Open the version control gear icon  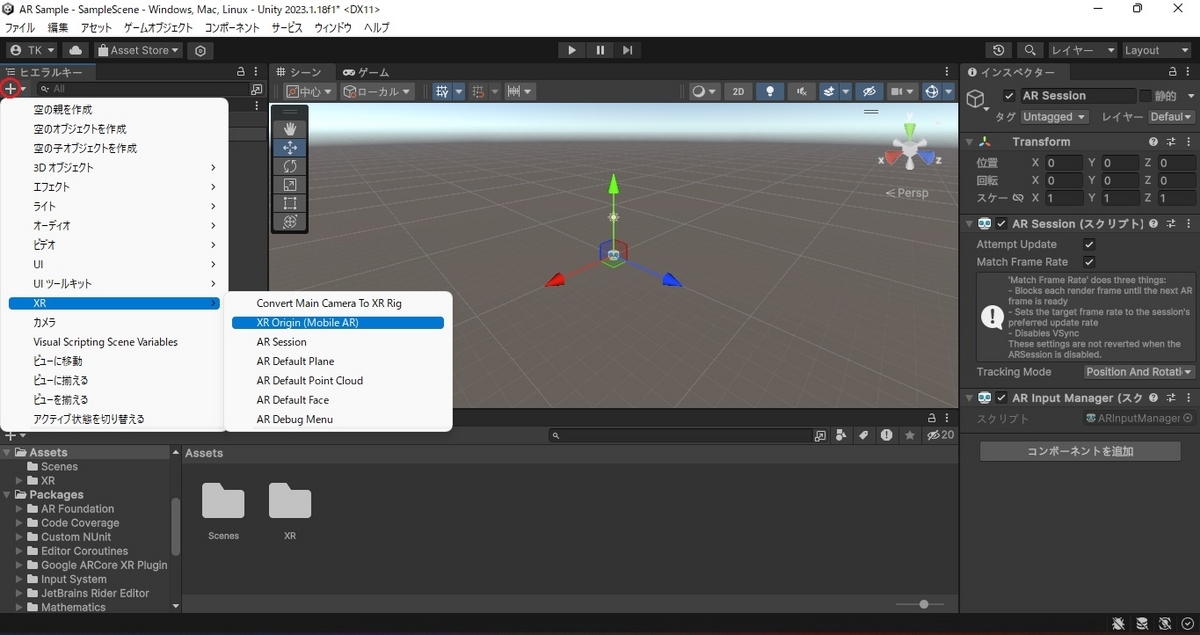pos(201,50)
